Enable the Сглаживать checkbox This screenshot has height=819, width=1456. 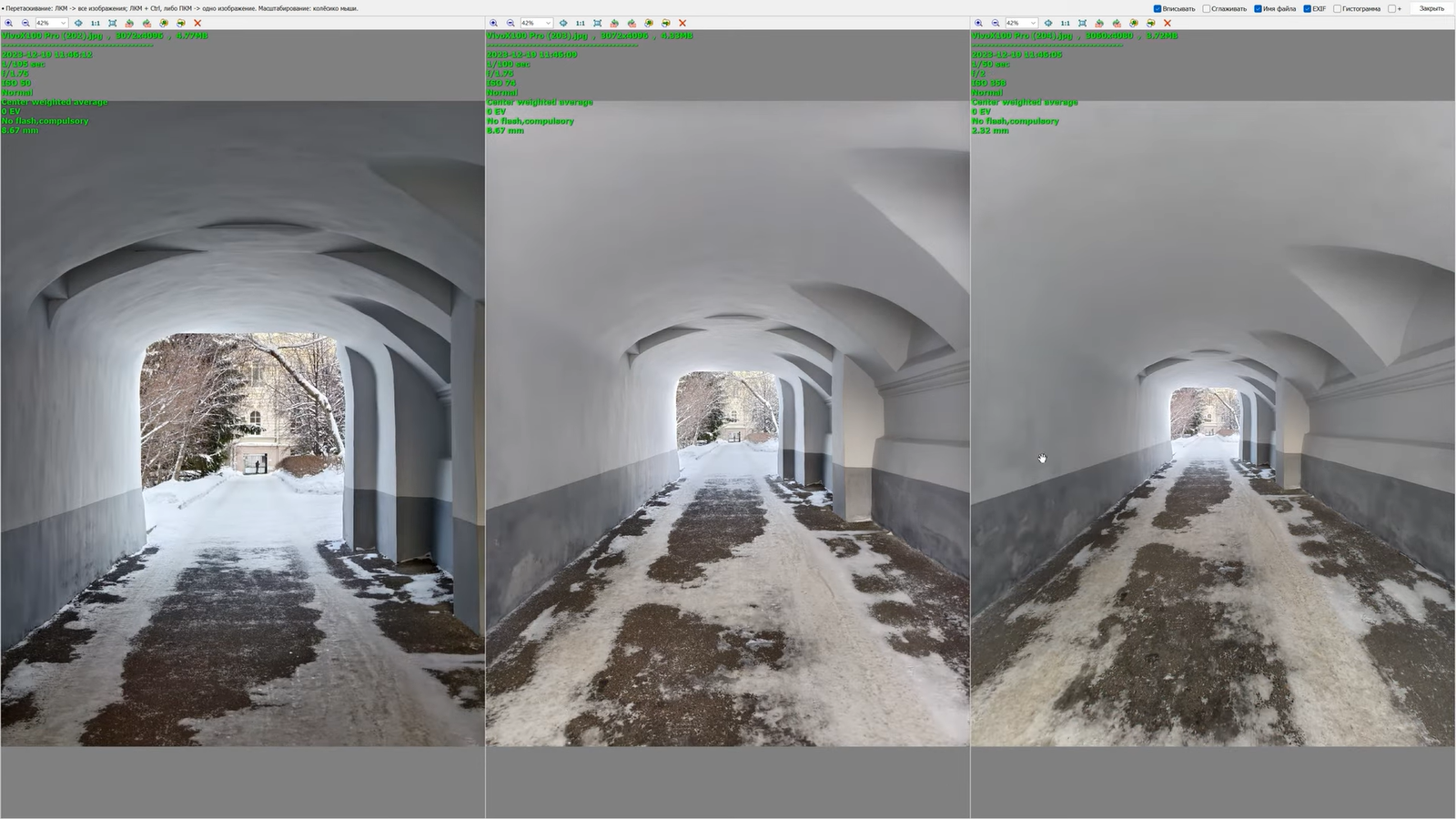pyautogui.click(x=1207, y=9)
